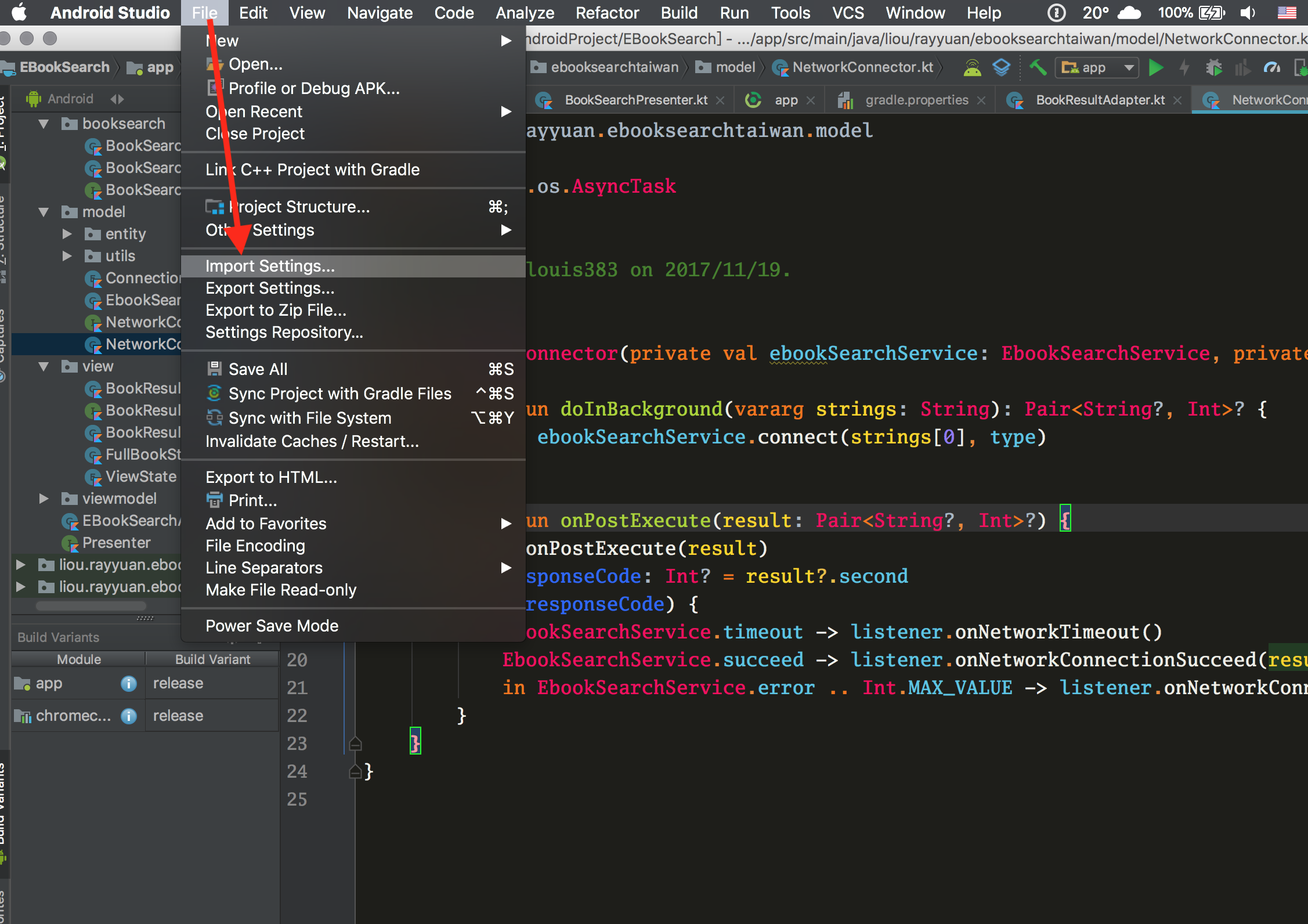Click the Make Project hammer icon
The width and height of the screenshot is (1308, 924).
[1038, 68]
